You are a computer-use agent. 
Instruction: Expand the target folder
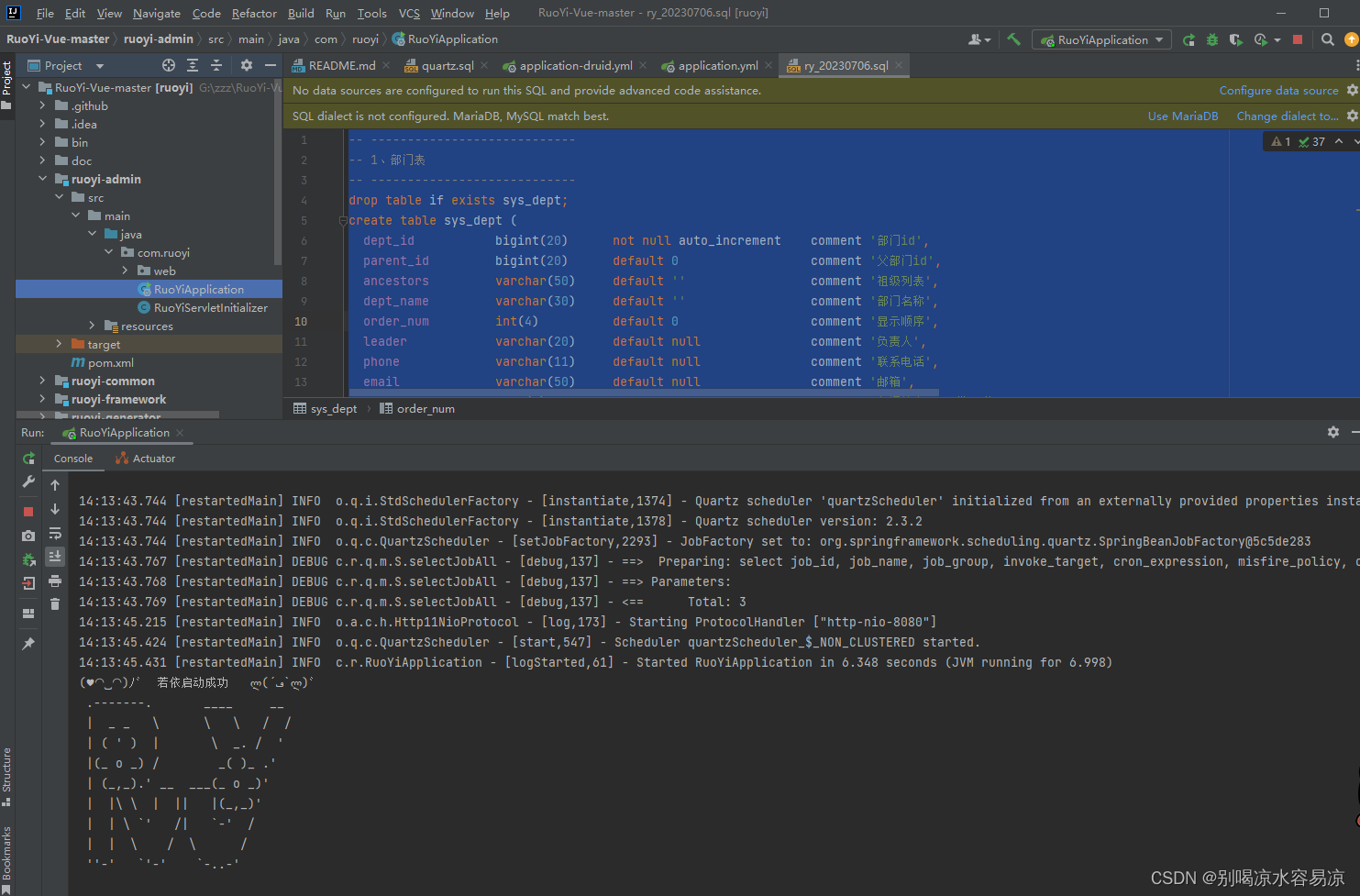point(59,344)
